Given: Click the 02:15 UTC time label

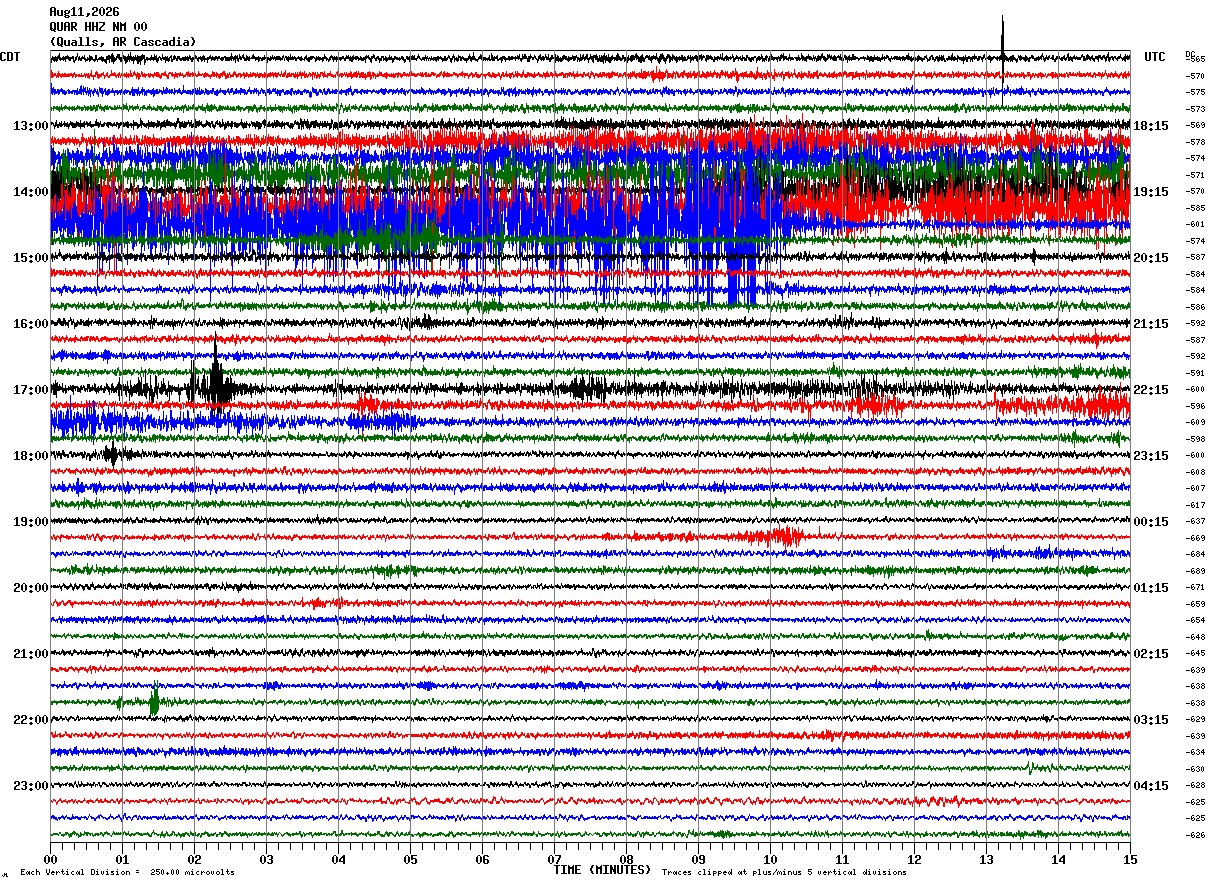Looking at the screenshot, I should (x=1151, y=653).
